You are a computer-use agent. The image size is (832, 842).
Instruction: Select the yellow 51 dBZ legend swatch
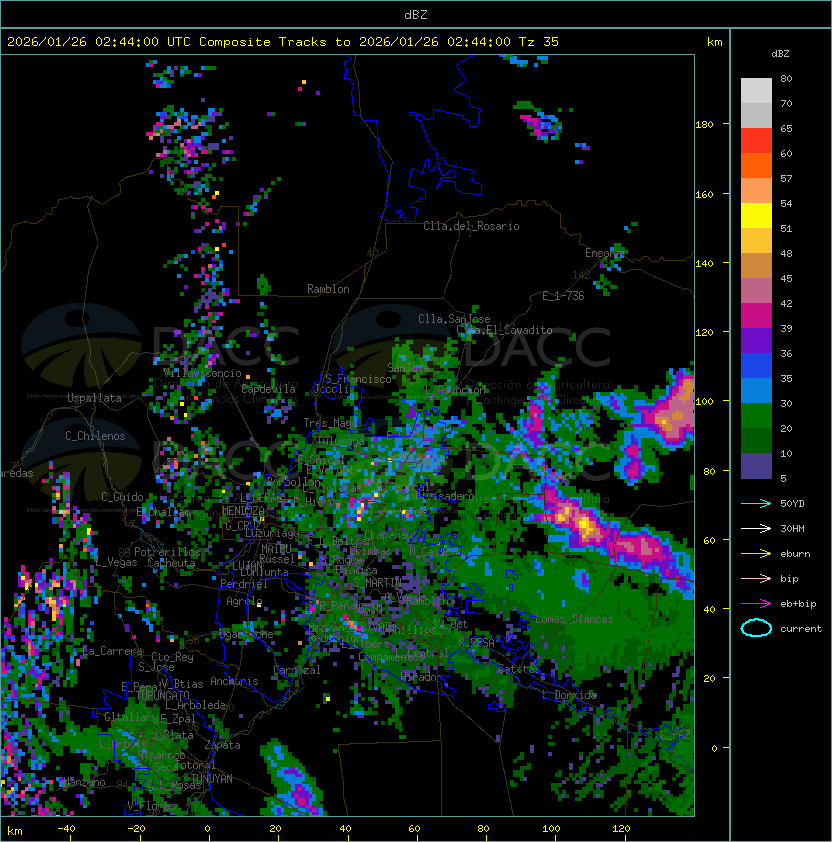[x=756, y=216]
